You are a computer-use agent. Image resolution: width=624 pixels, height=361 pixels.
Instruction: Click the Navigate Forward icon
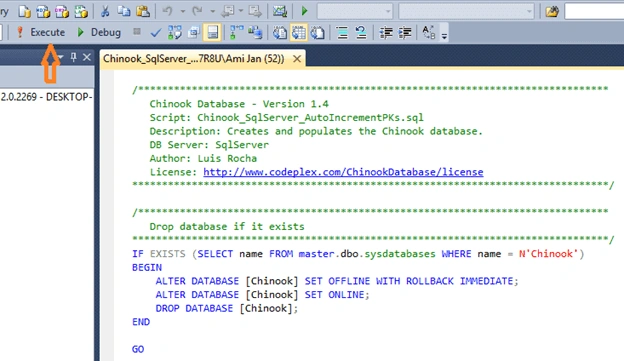tap(255, 12)
